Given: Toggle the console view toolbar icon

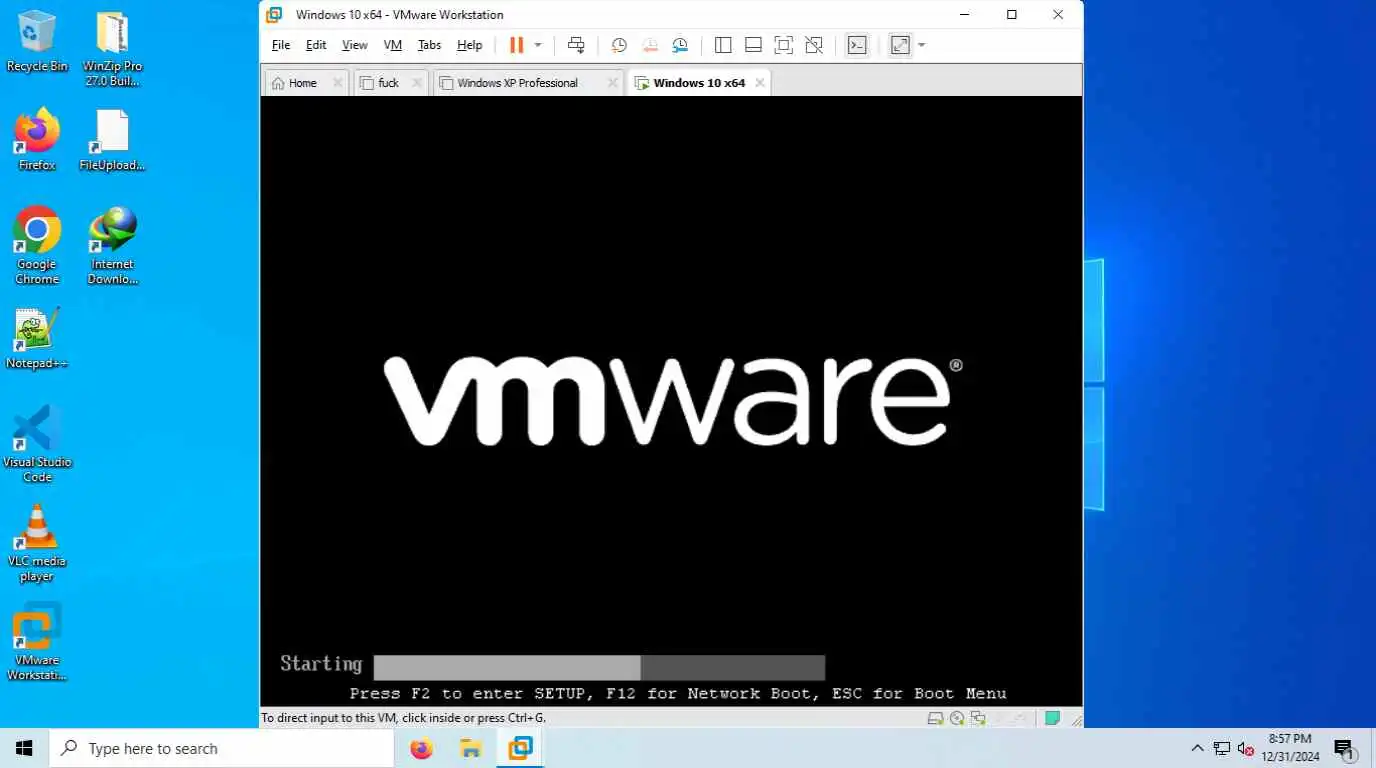Looking at the screenshot, I should coord(857,45).
